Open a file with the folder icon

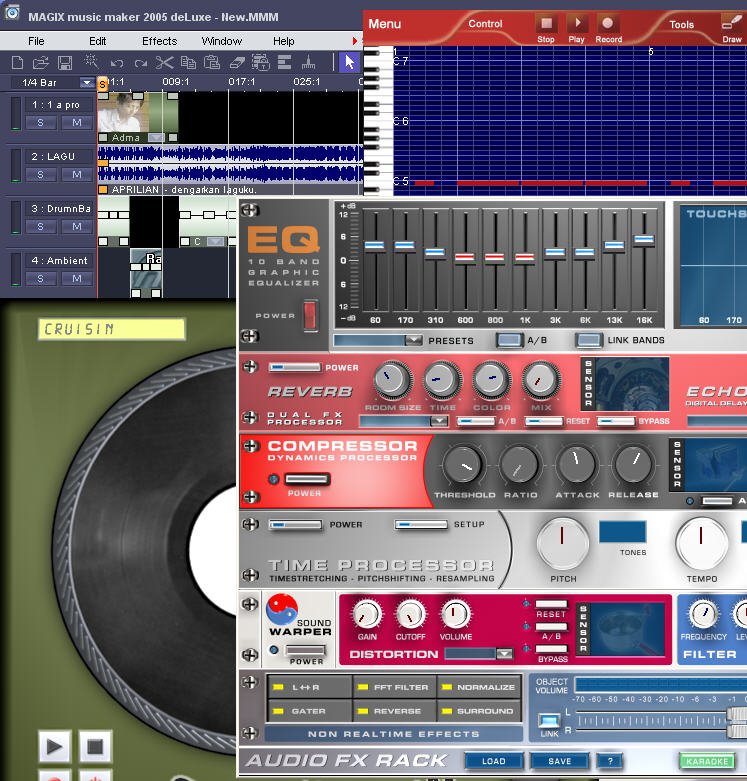point(41,63)
